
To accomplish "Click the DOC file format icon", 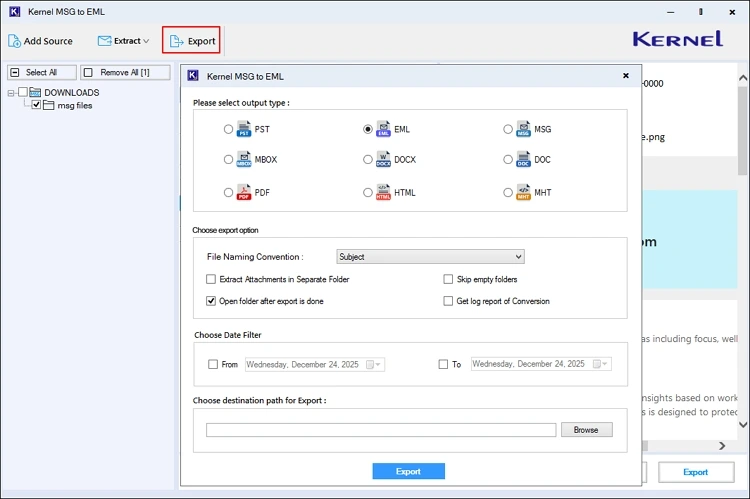I will [524, 159].
